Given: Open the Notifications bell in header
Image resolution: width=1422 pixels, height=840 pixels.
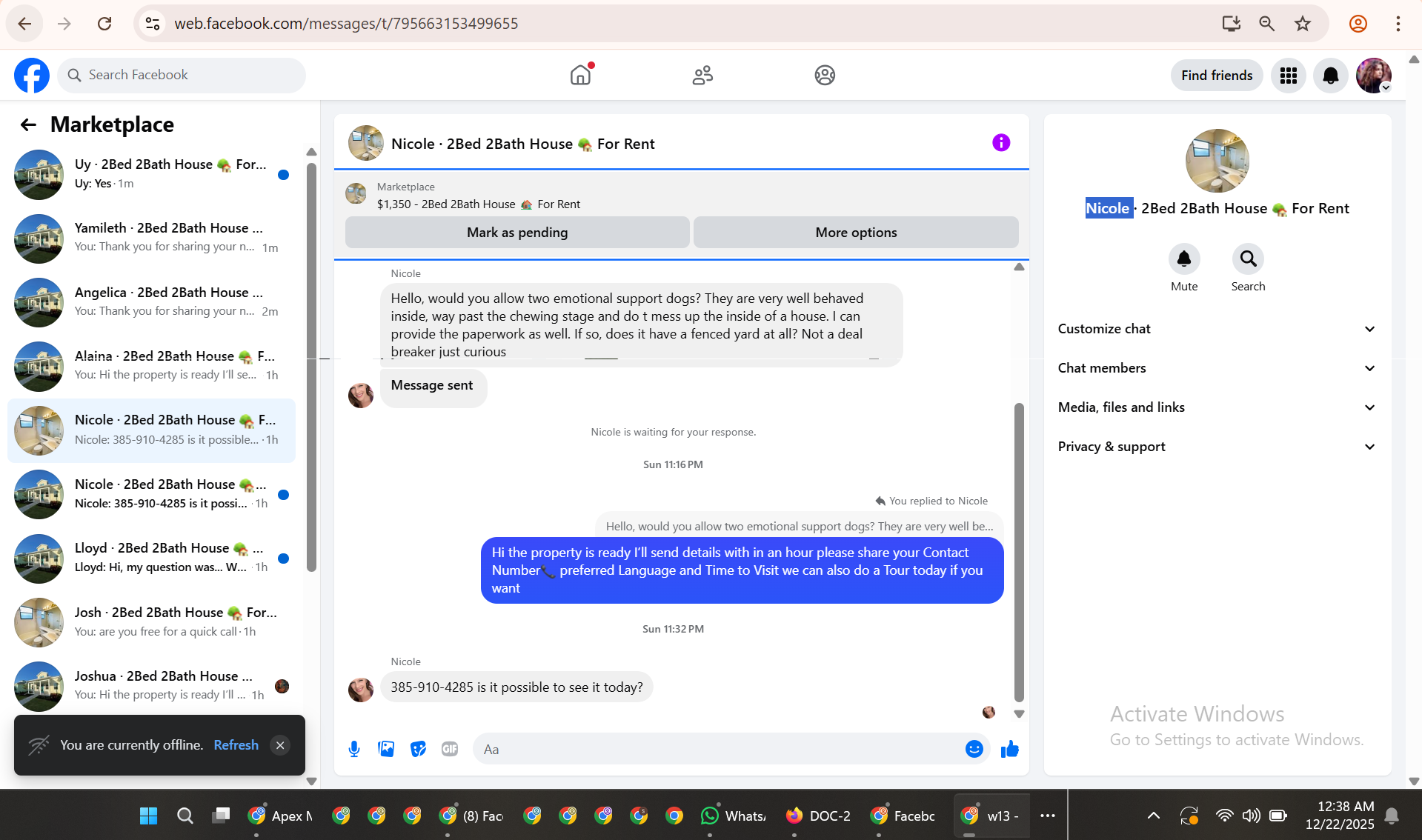Looking at the screenshot, I should coord(1331,76).
